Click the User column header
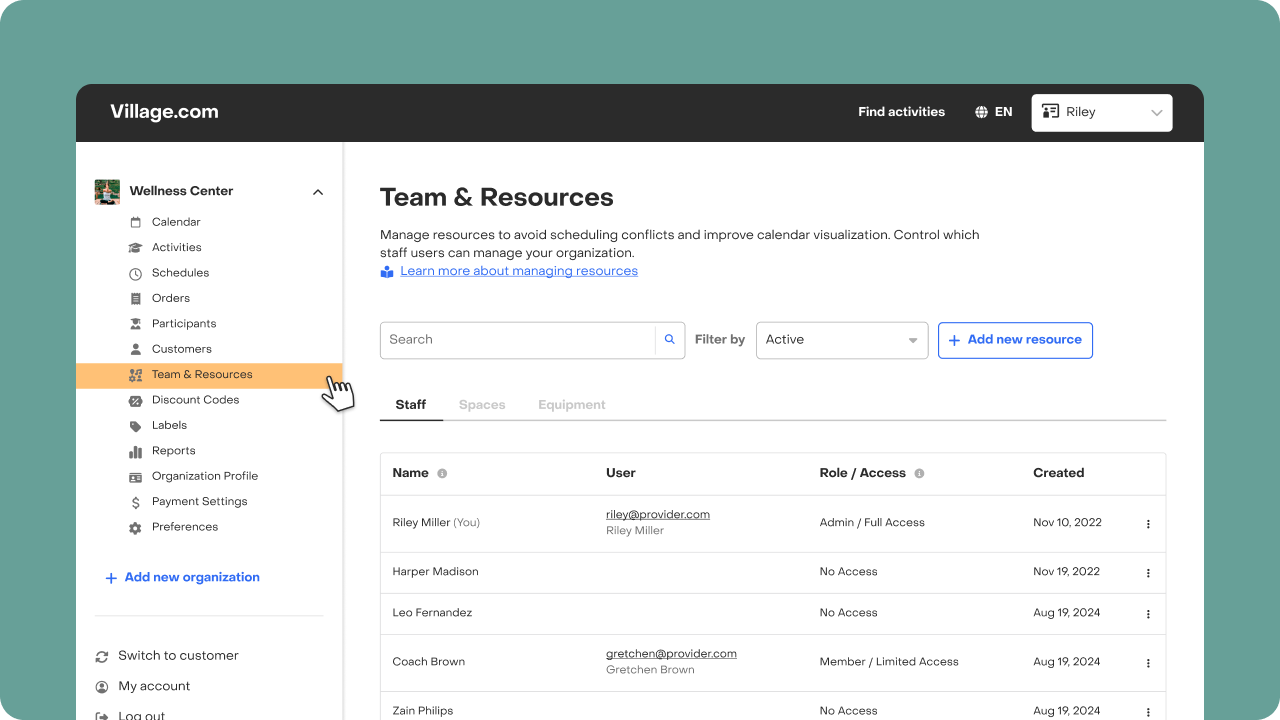This screenshot has width=1280, height=720. (621, 473)
